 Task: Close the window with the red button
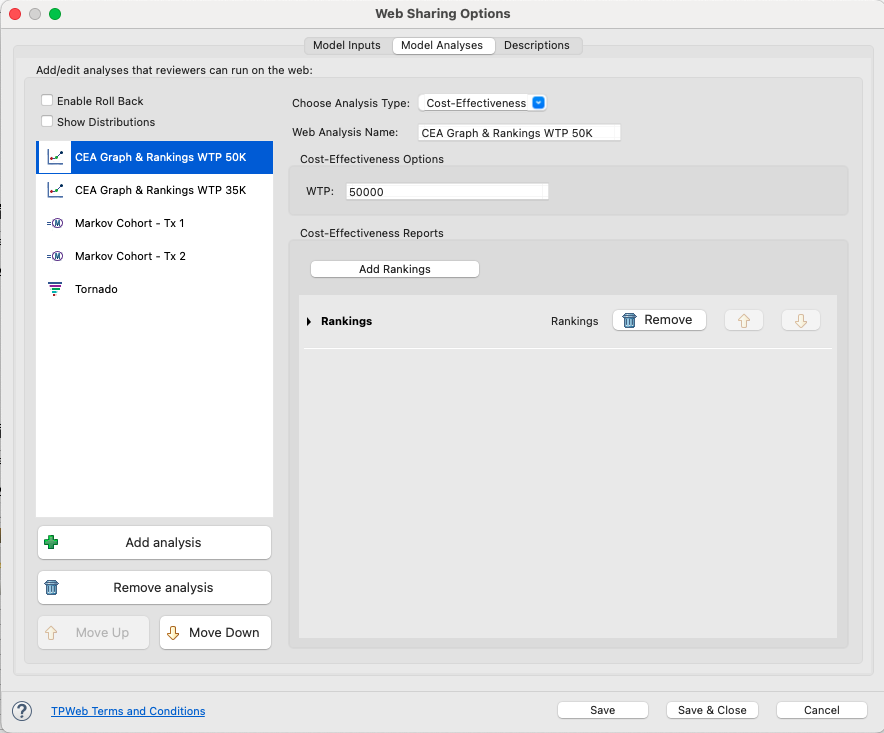pos(15,14)
